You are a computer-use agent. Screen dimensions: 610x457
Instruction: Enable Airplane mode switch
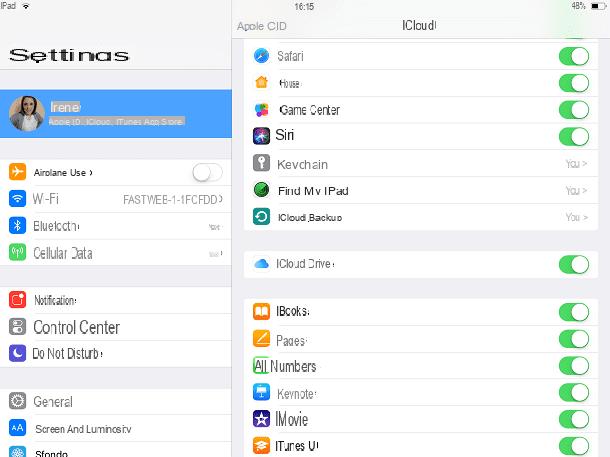click(x=207, y=172)
